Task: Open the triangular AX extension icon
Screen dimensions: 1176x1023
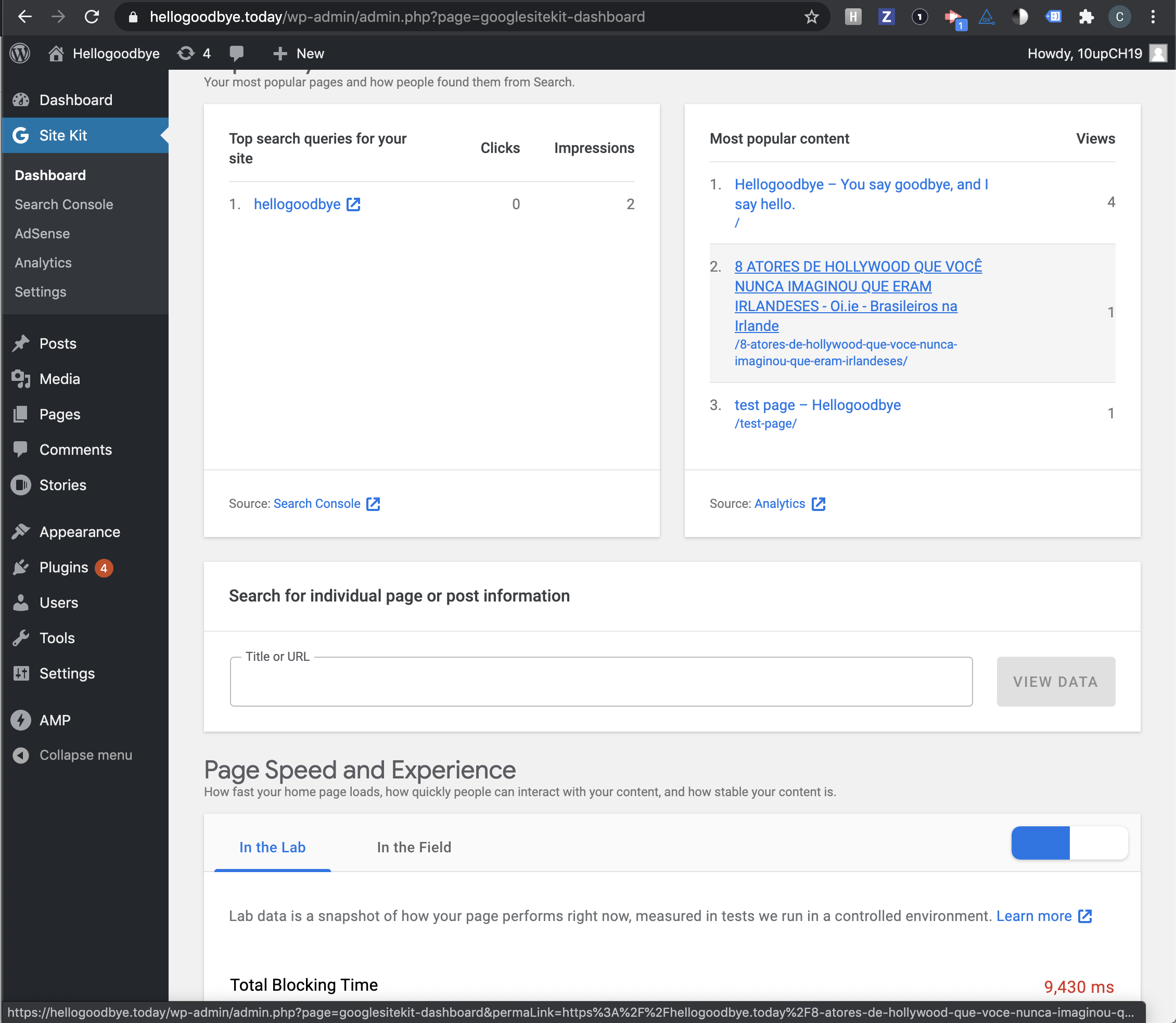Action: click(987, 17)
